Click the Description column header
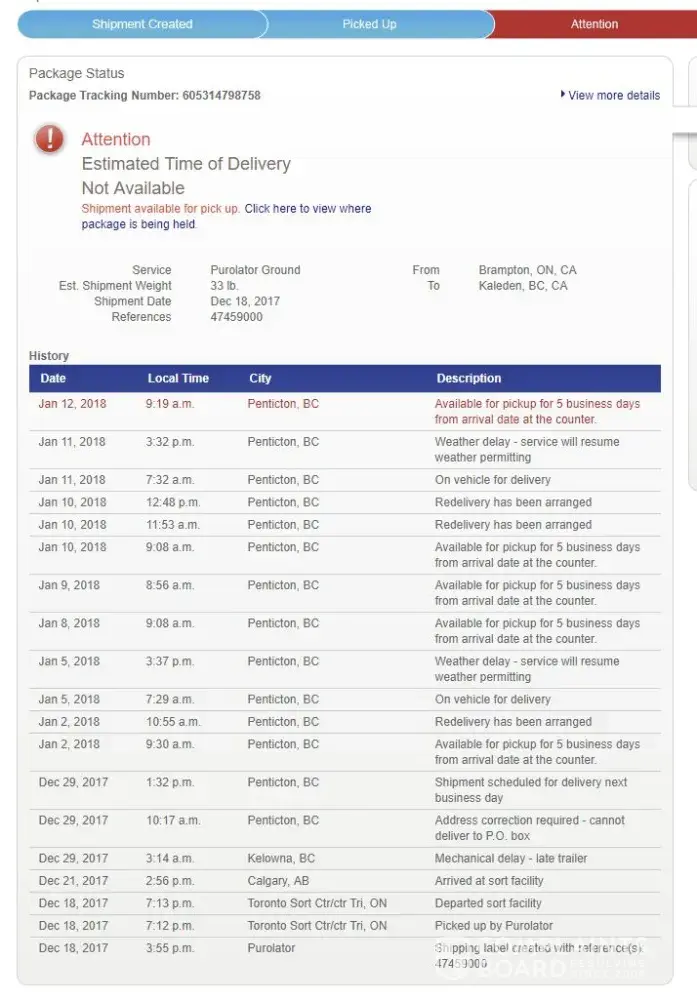The height and width of the screenshot is (1000, 697). tap(469, 379)
